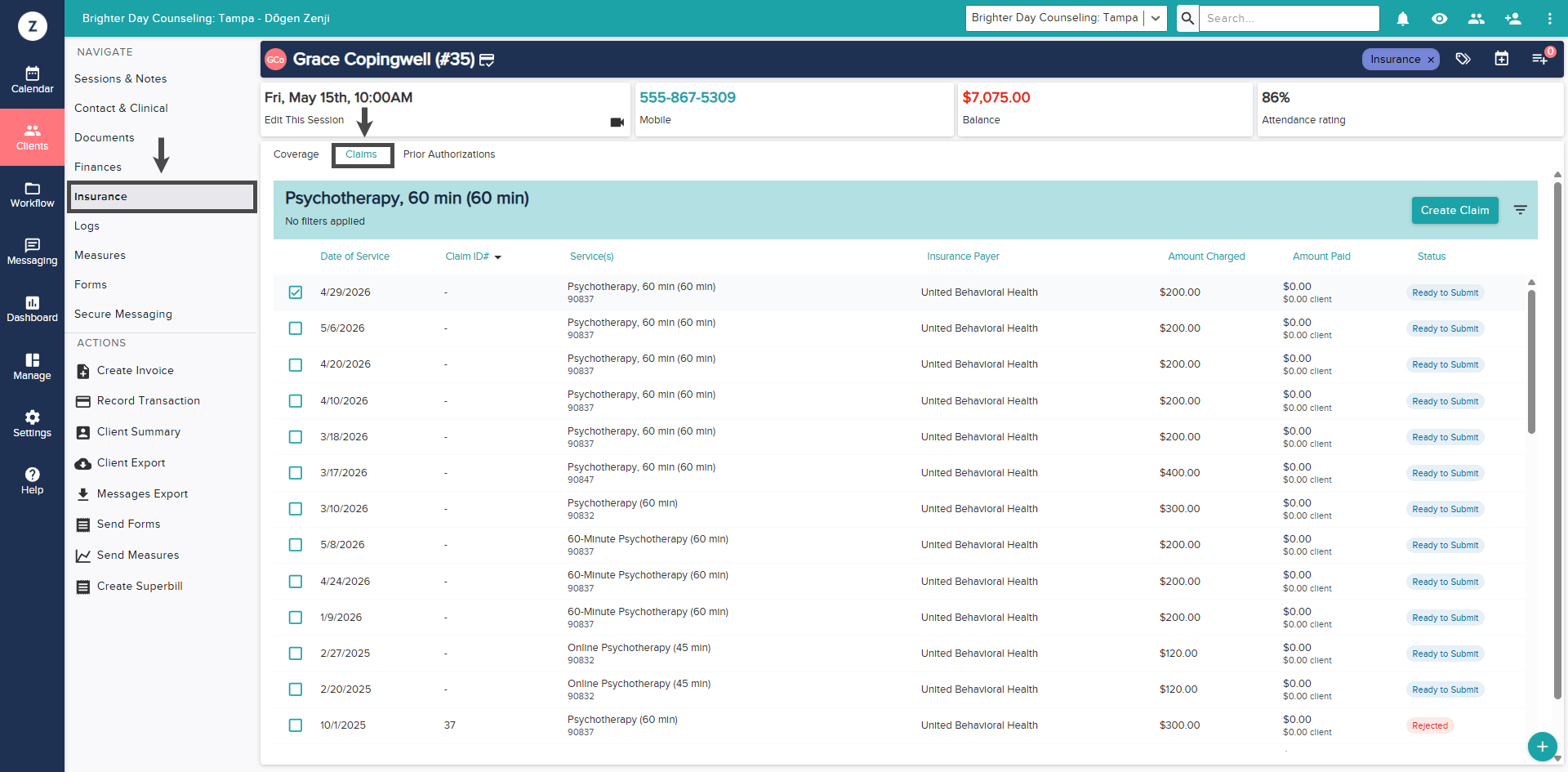Click the 555-867-5309 phone number
The height and width of the screenshot is (772, 1568).
click(x=687, y=97)
